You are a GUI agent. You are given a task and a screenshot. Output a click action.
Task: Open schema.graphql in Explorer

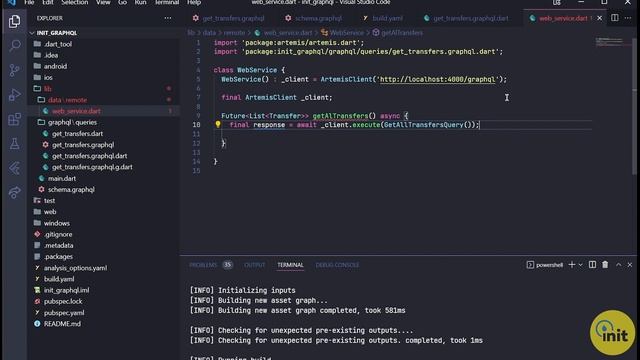point(71,189)
